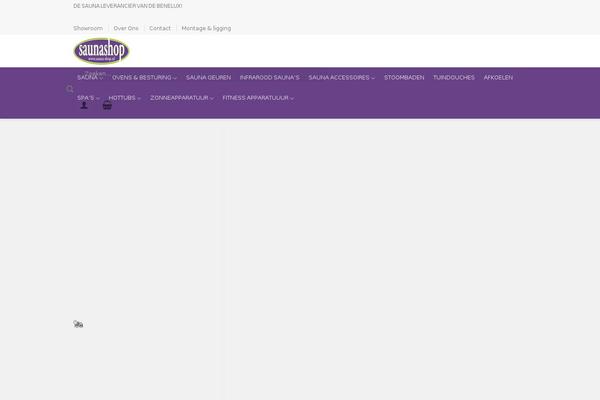Expand Zonneapparatuur dropdown chevron
Screen dimensions: 600x400
coord(212,98)
